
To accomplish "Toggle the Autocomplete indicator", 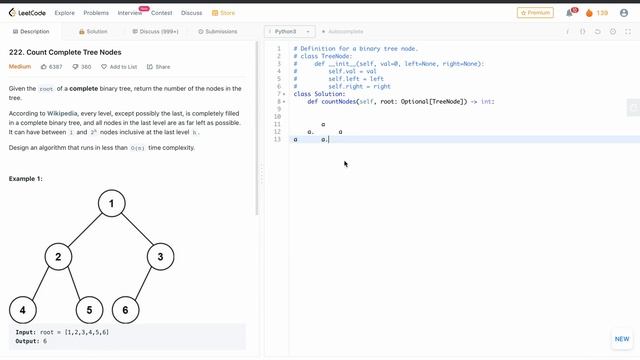I will point(342,31).
